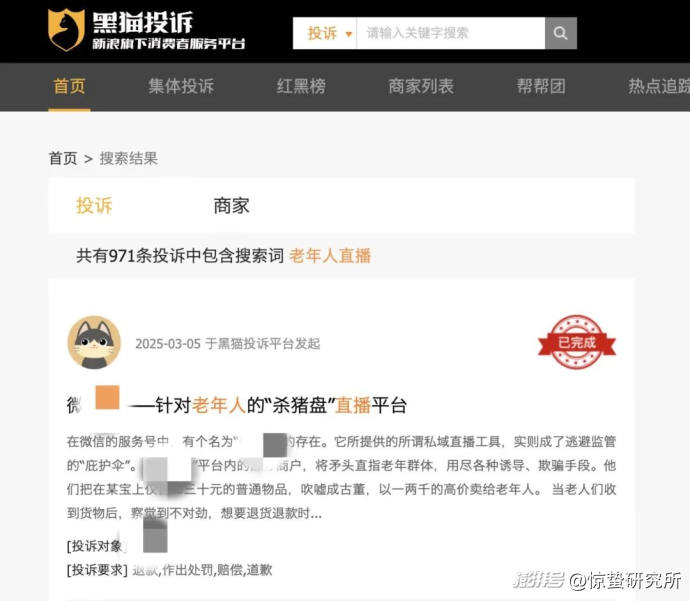Open the 首页 navigation tab

coord(69,86)
